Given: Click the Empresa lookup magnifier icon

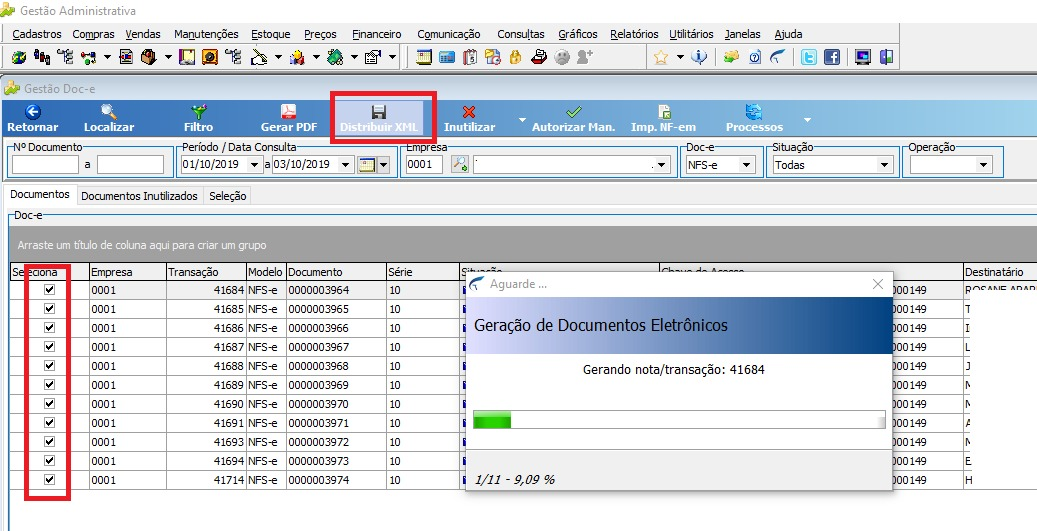Looking at the screenshot, I should pos(460,165).
